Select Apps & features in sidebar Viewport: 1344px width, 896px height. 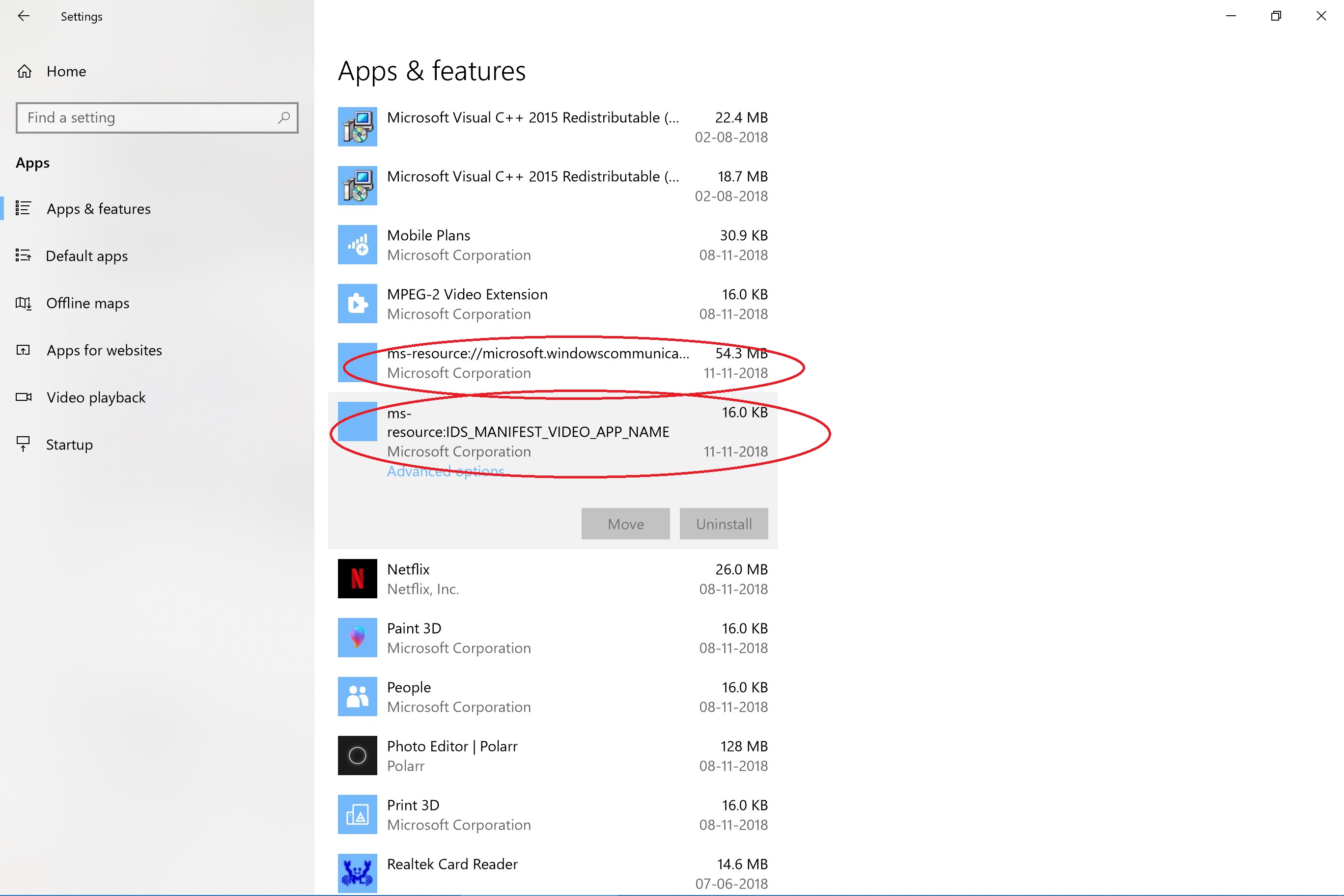click(x=99, y=209)
